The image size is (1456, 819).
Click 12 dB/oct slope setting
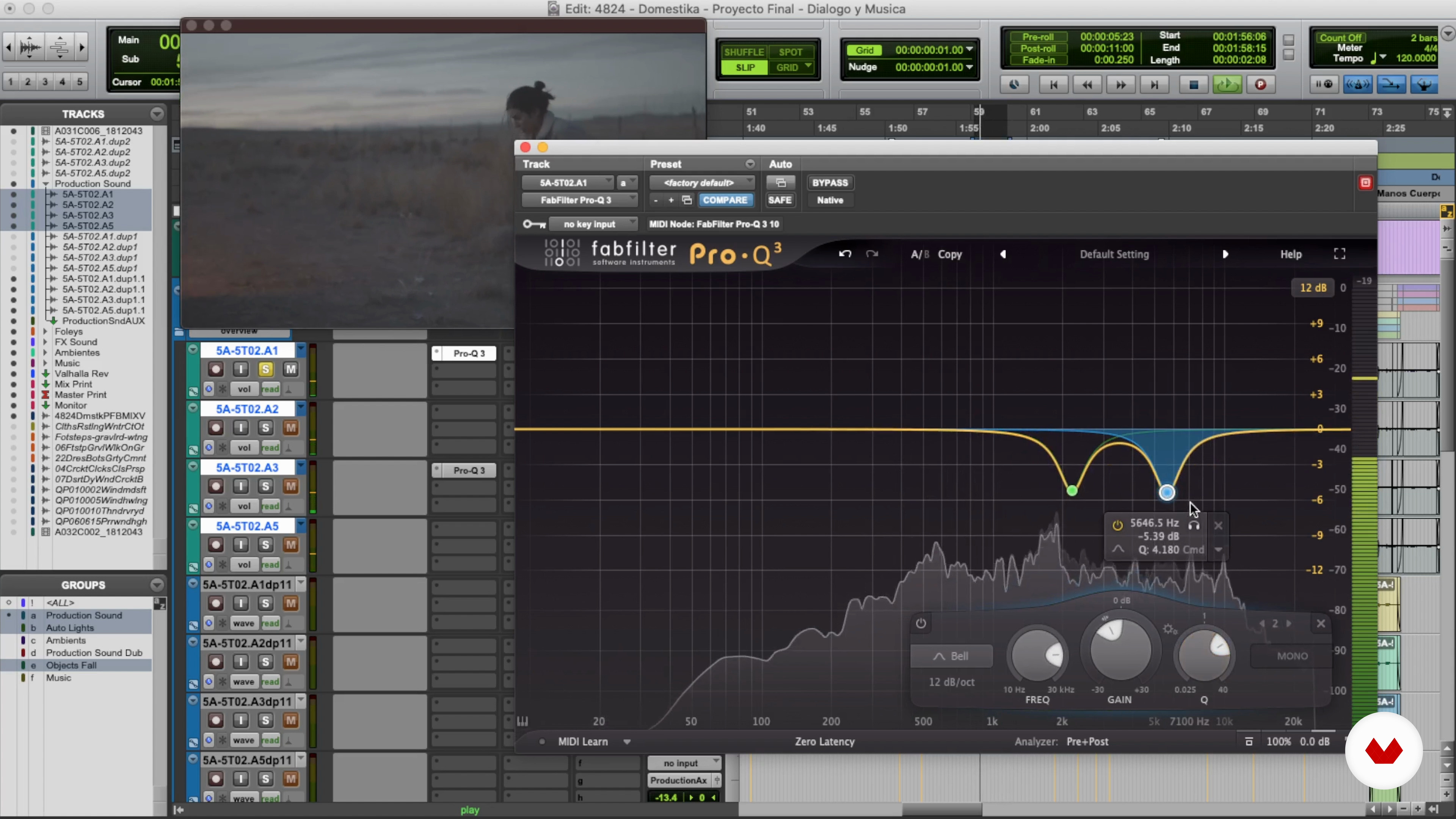click(952, 682)
